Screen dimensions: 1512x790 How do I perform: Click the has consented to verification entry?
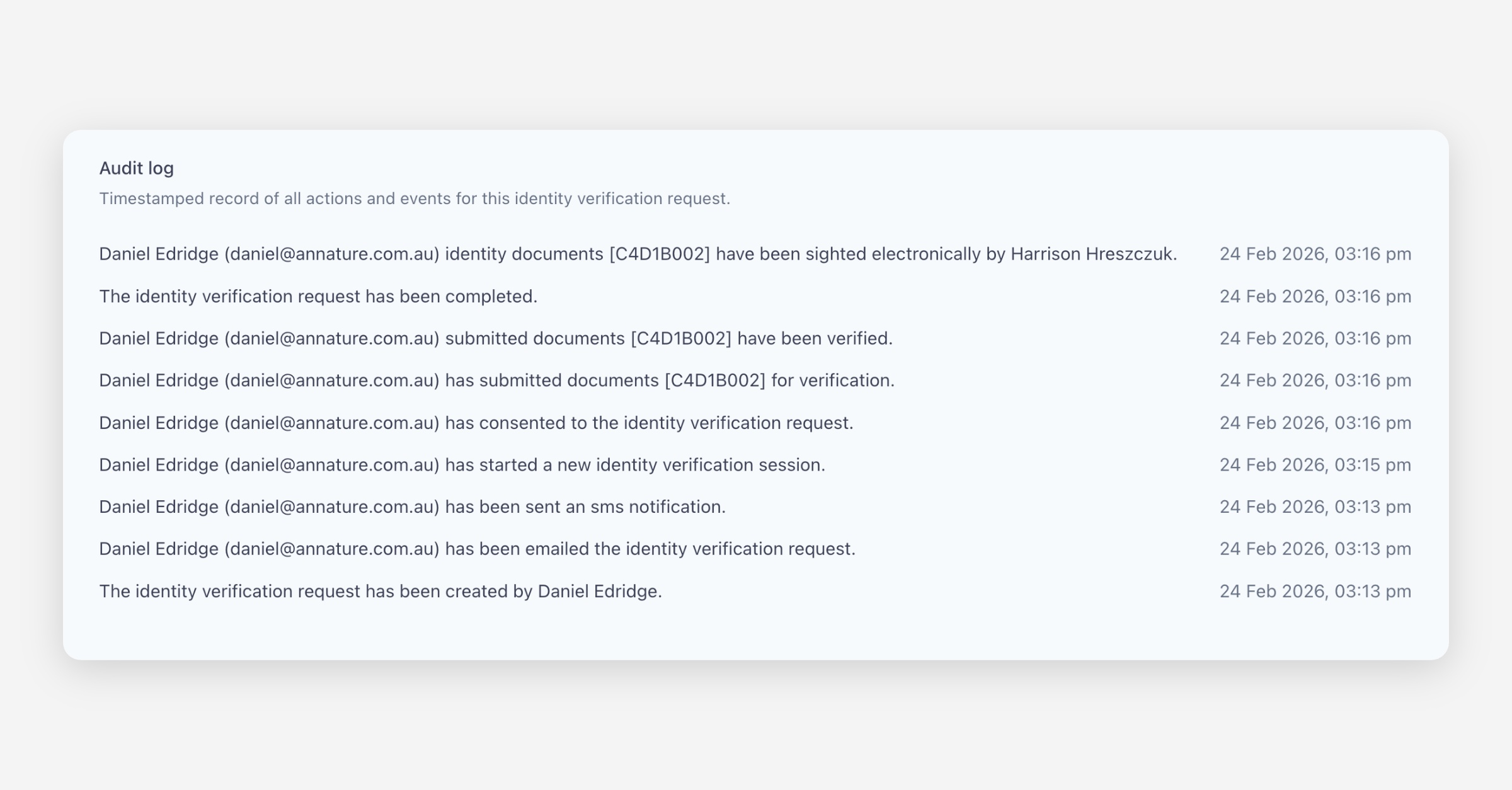(476, 423)
